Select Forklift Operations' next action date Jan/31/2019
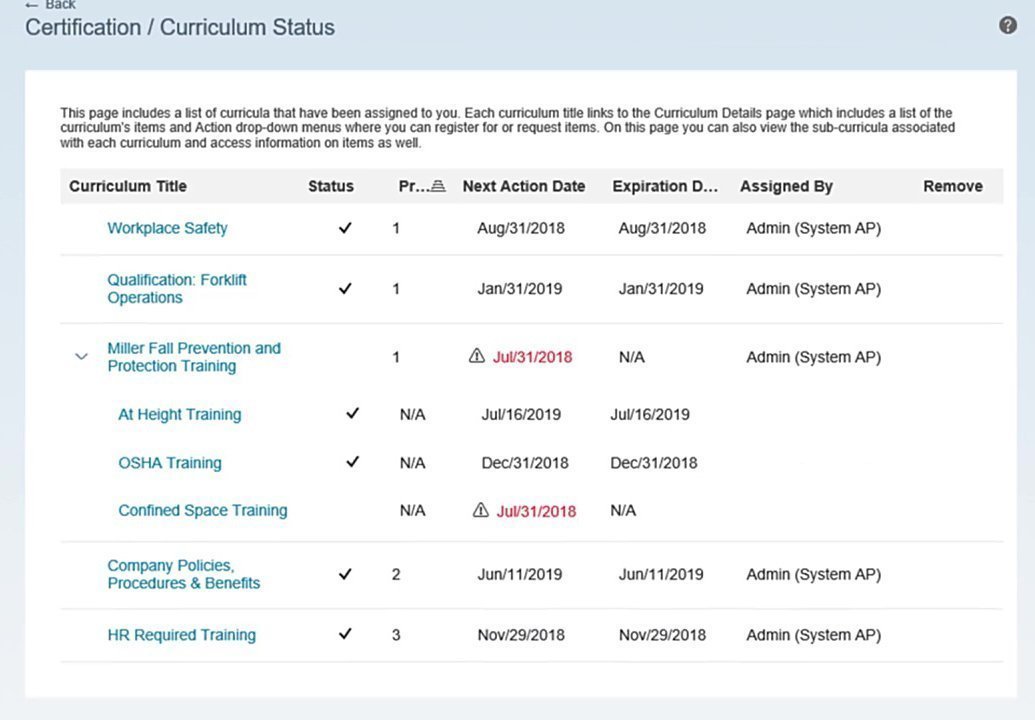1035x720 pixels. [519, 289]
